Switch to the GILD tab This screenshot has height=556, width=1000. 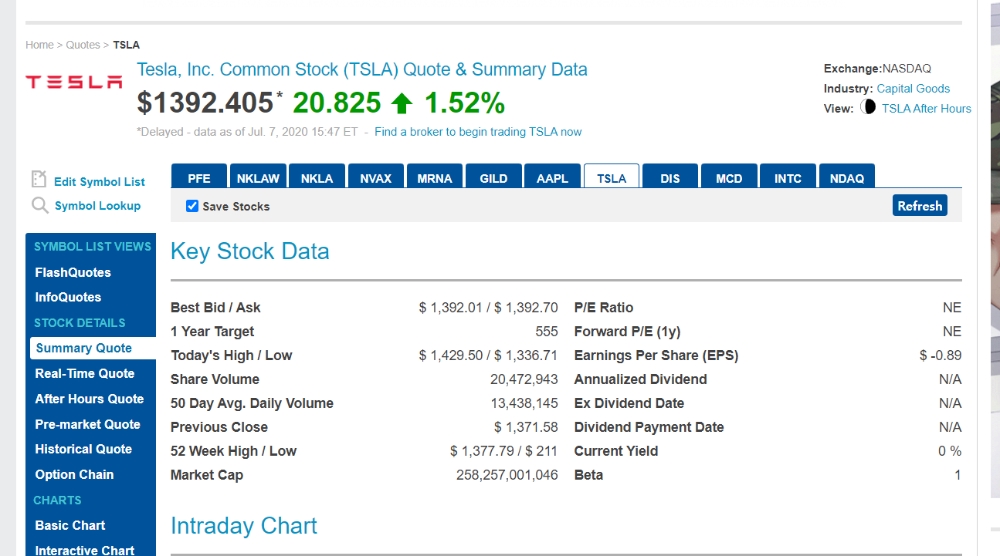click(x=494, y=176)
